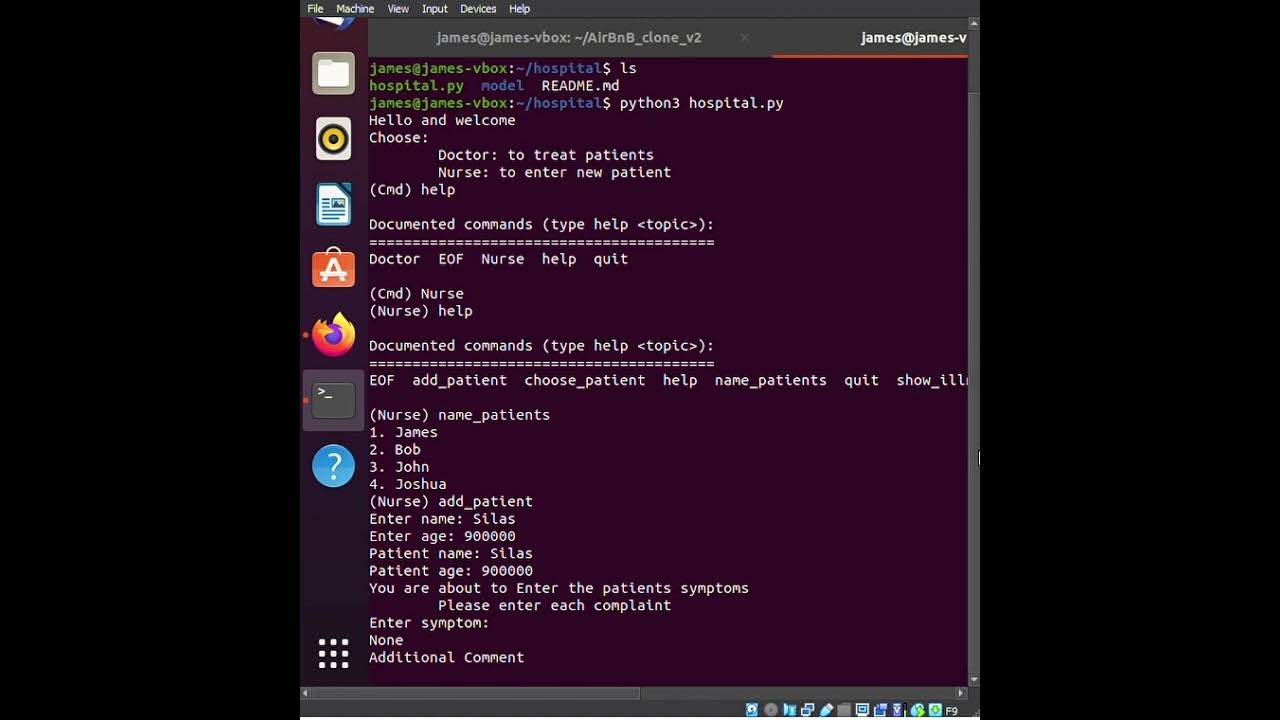Click the '2. Bob' patient line

(x=395, y=450)
